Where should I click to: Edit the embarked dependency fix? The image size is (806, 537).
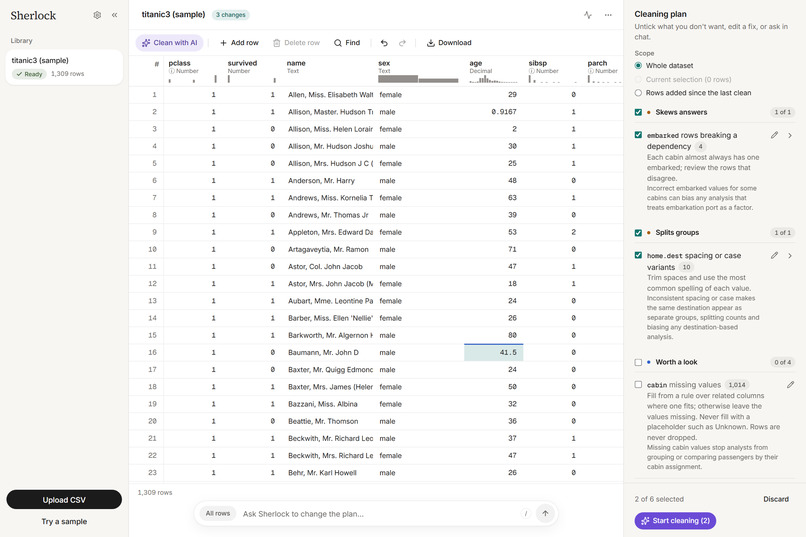774,135
